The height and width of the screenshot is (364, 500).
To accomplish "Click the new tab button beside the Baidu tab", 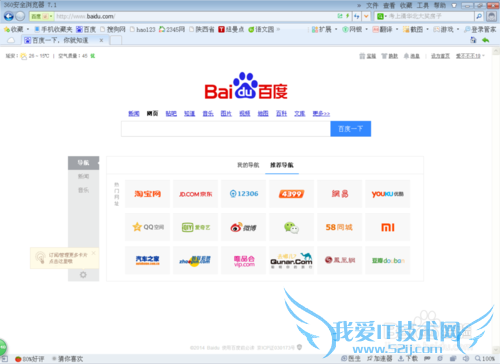I will 116,40.
